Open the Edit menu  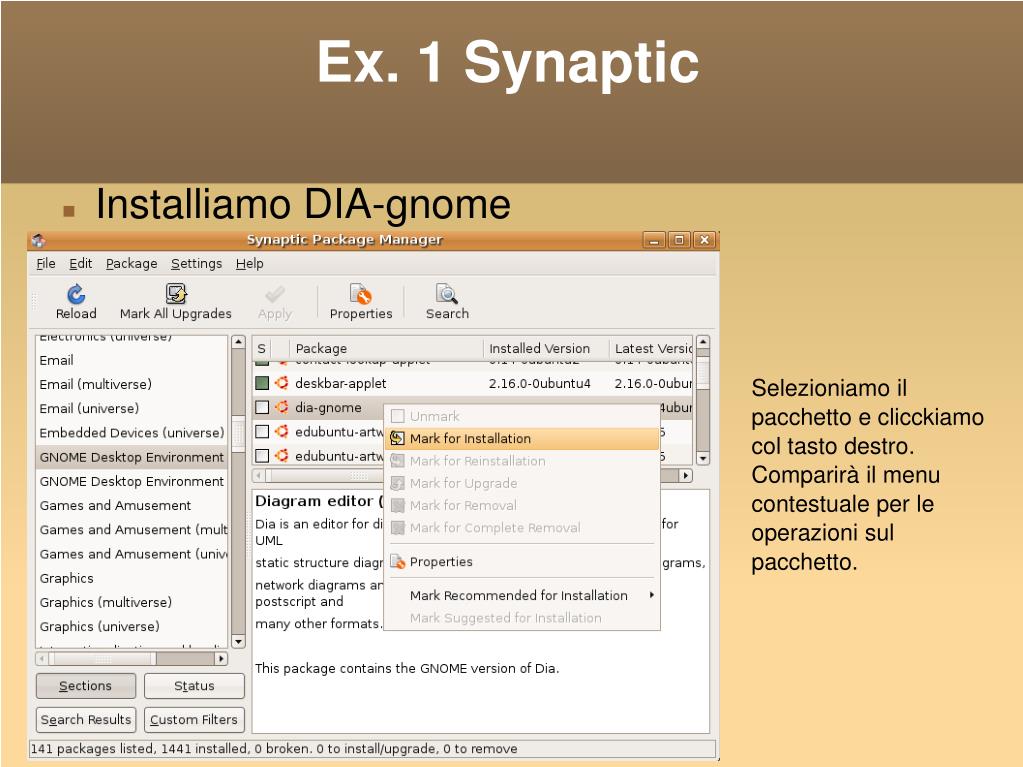[x=80, y=263]
